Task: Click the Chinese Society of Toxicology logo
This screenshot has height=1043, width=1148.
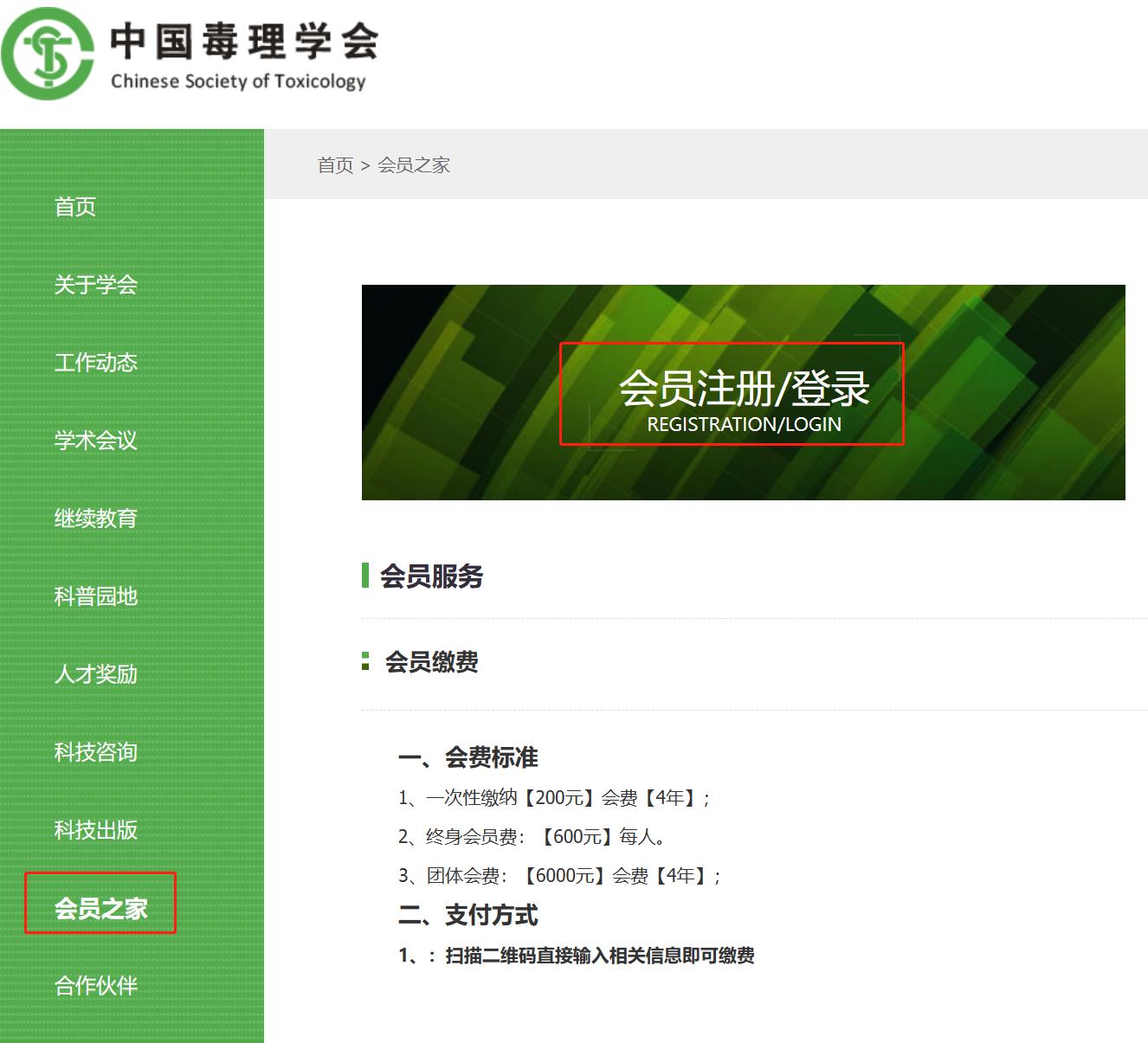Action: 48,54
